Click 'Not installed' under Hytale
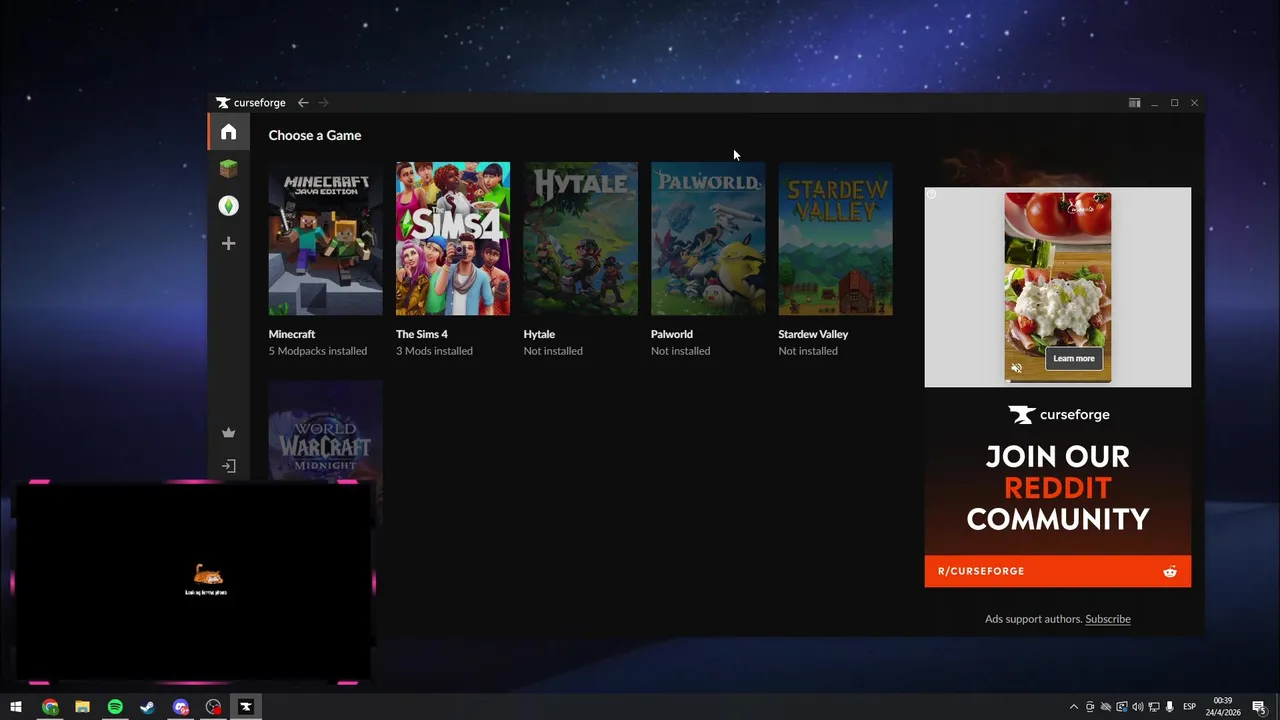The image size is (1280, 720). pos(553,351)
